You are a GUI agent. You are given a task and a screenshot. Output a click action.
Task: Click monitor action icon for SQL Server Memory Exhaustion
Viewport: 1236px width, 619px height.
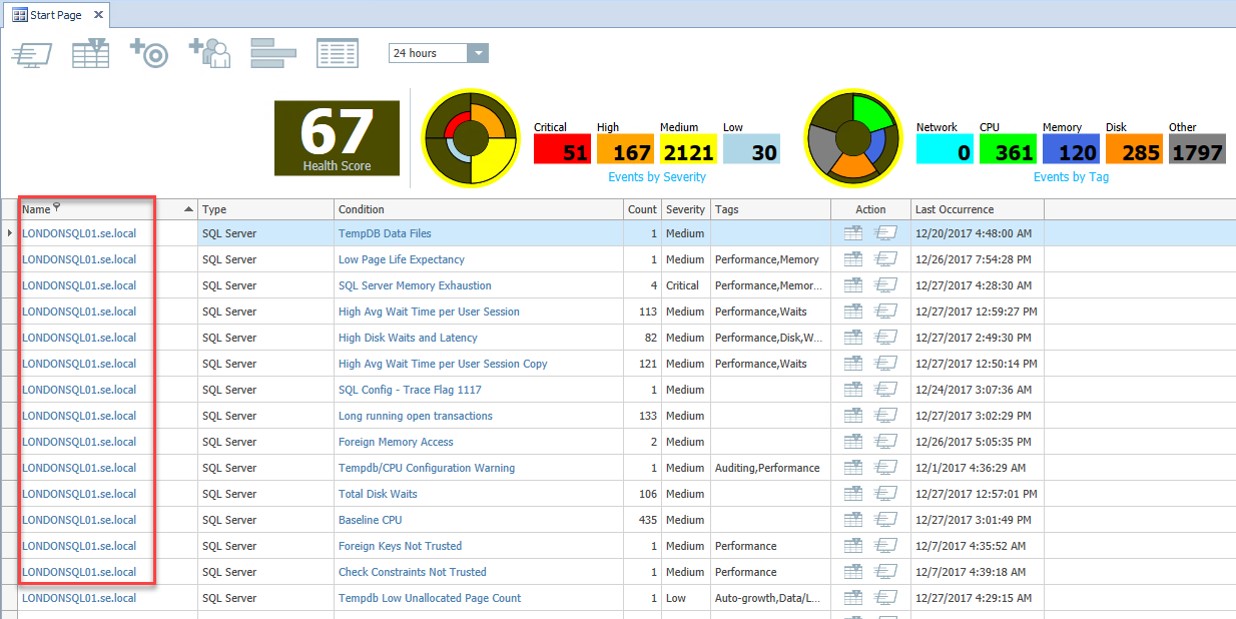tap(886, 285)
